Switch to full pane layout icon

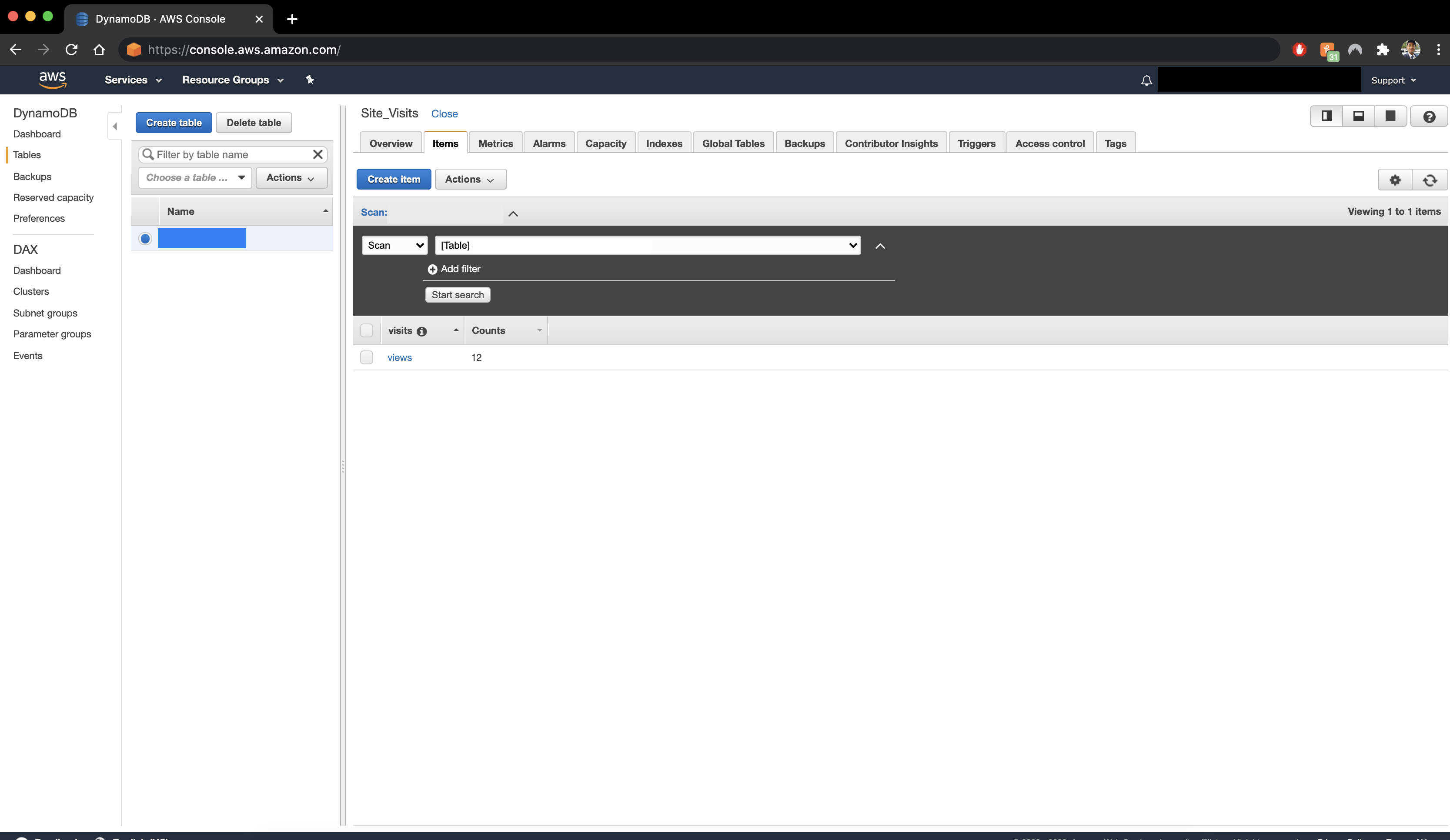point(1390,116)
